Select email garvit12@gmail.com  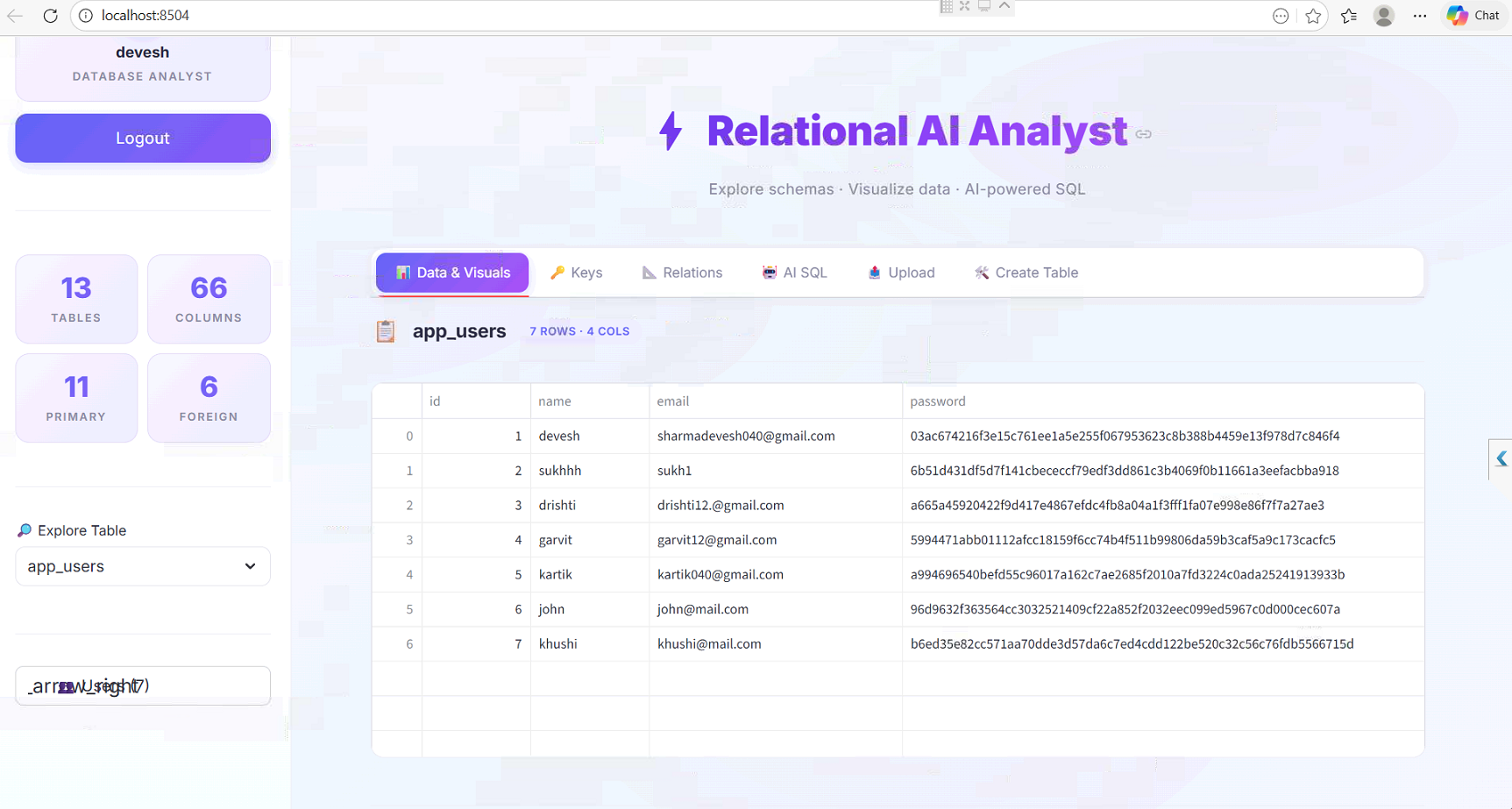point(776,540)
